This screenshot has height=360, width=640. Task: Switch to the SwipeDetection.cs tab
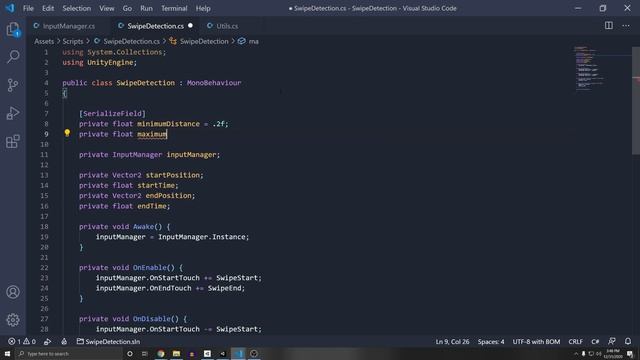coord(156,26)
